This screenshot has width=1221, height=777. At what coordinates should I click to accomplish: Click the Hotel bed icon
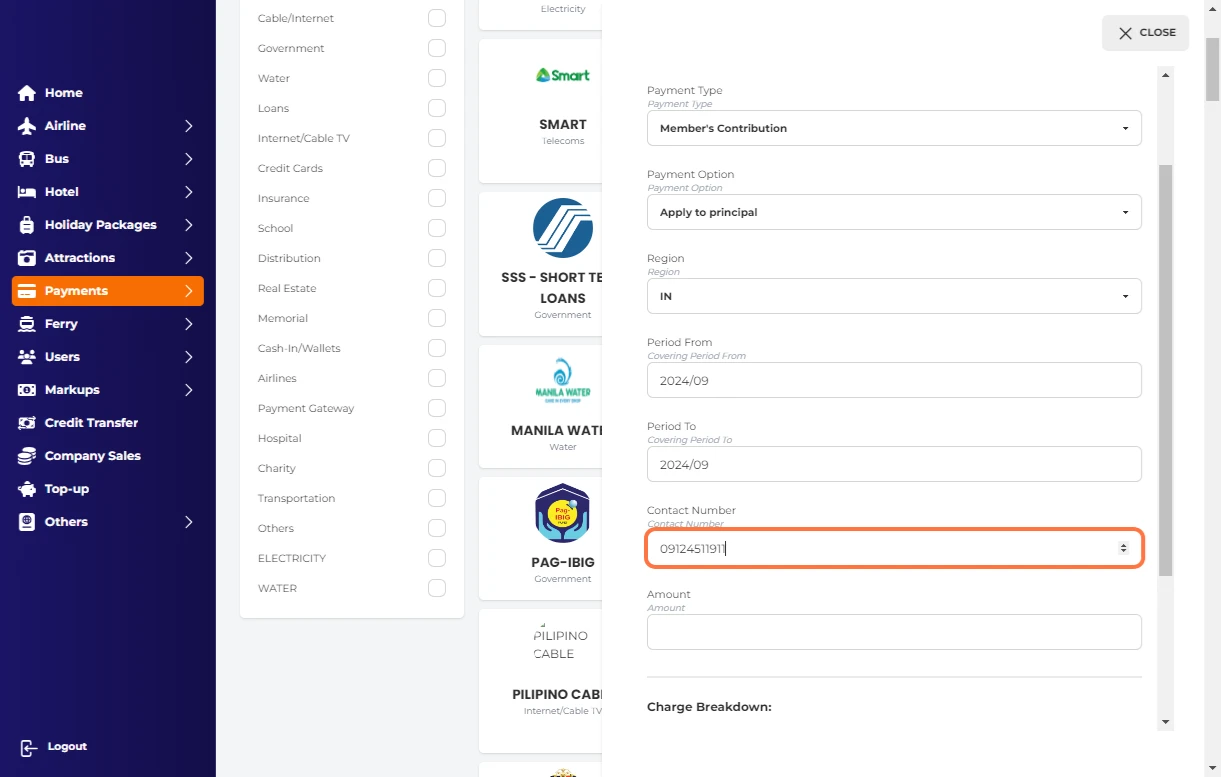pyautogui.click(x=27, y=192)
